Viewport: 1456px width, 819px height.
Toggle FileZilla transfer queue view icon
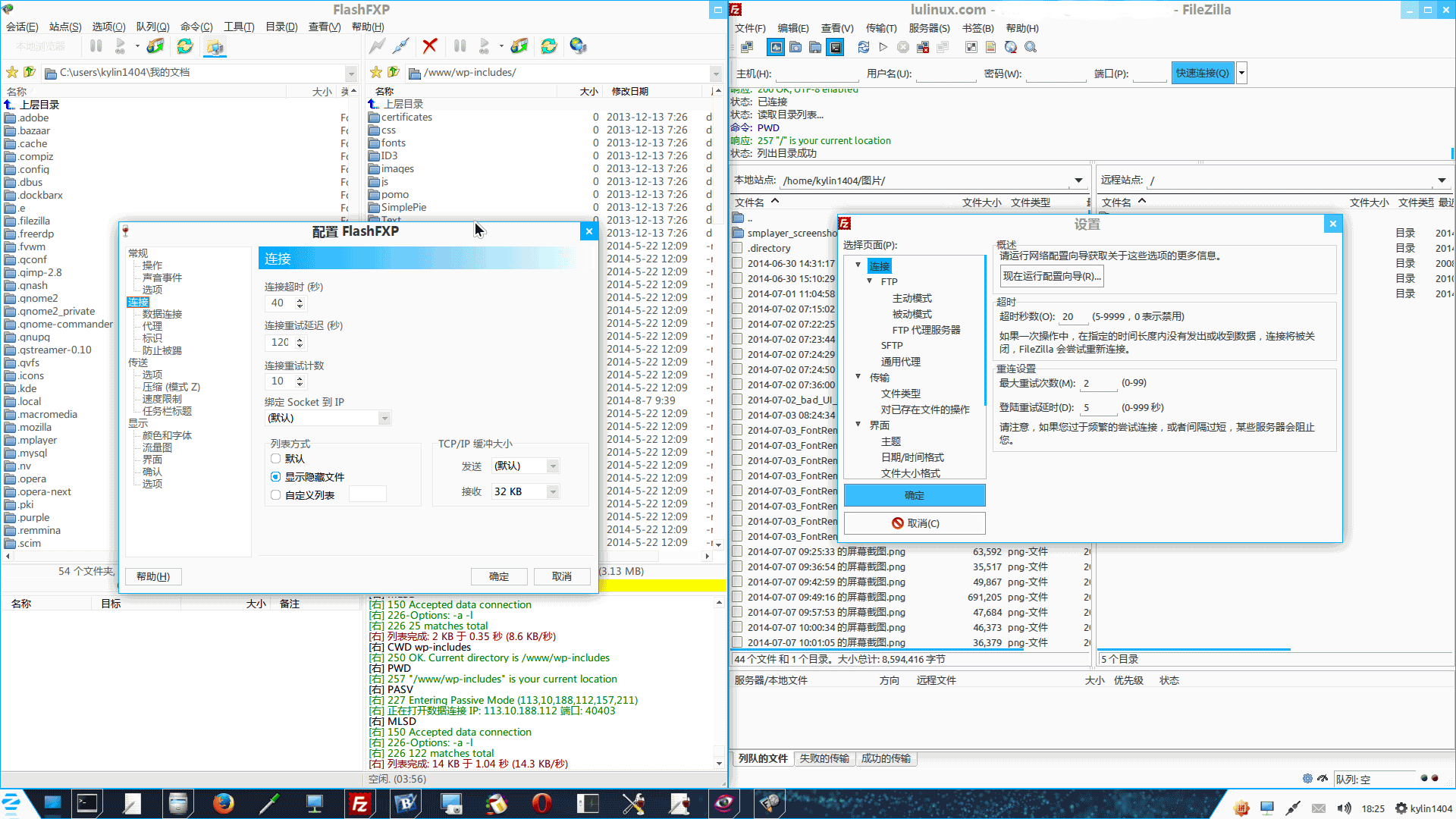pos(835,47)
